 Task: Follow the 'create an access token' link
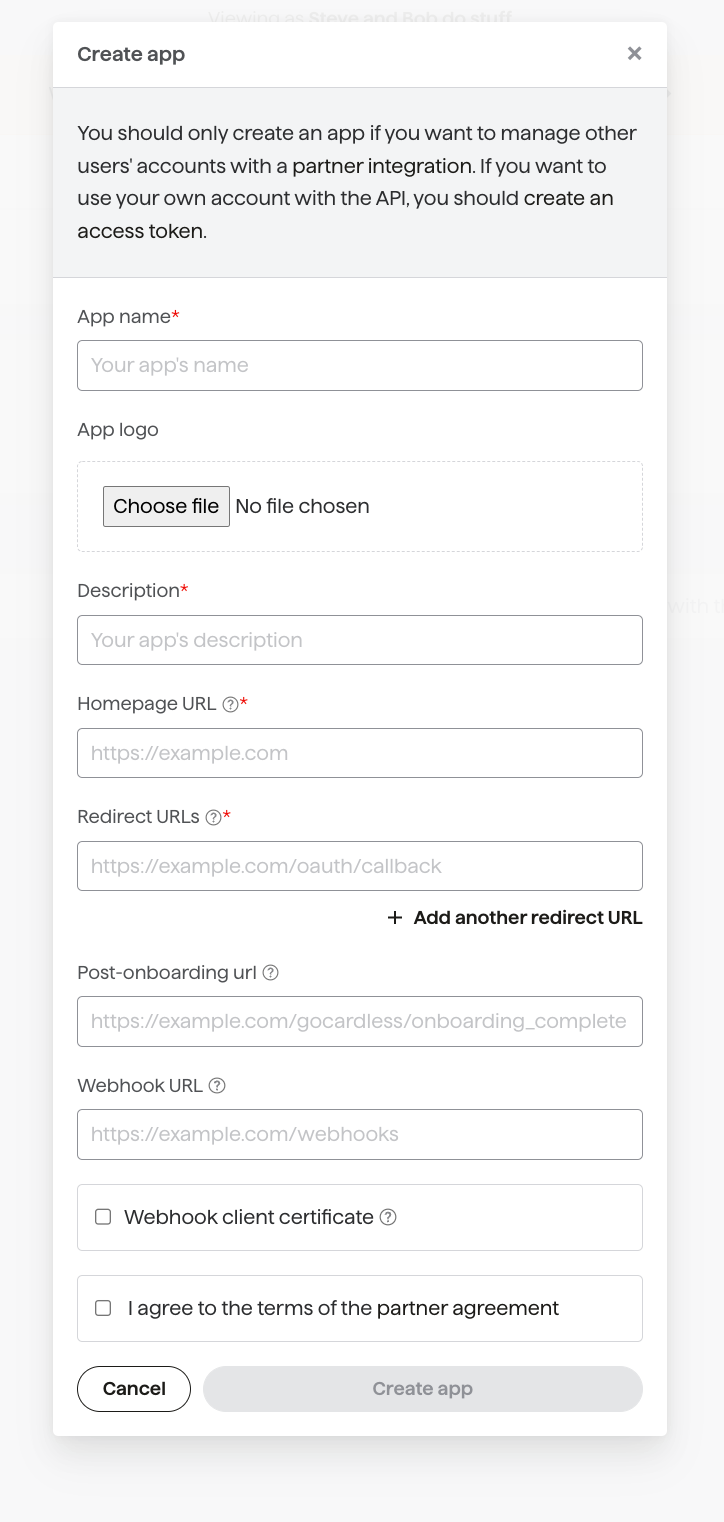(x=345, y=215)
